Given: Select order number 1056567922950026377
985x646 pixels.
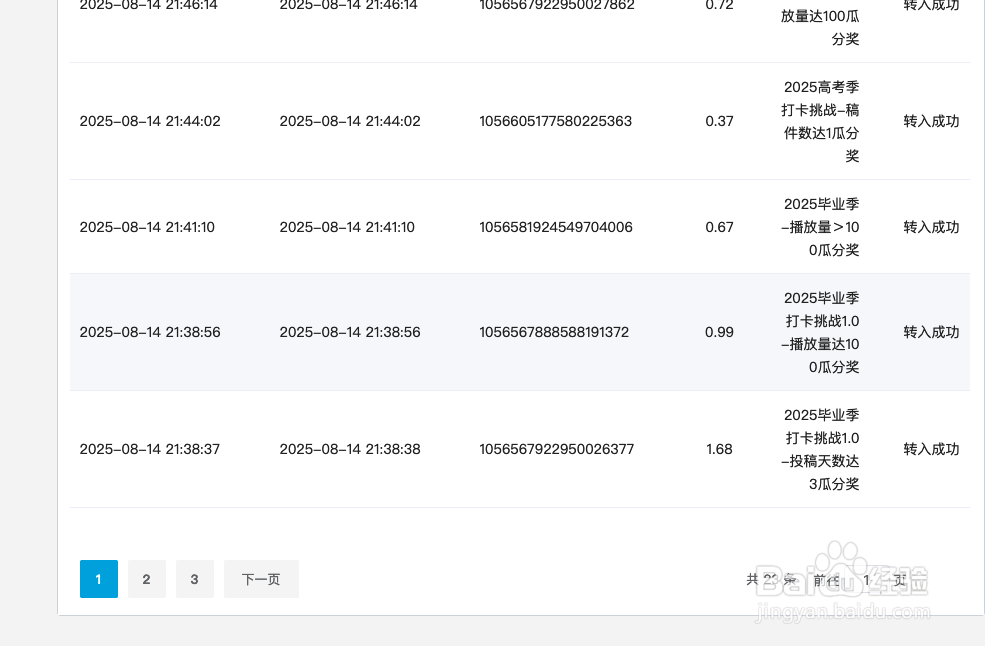Looking at the screenshot, I should 557,449.
